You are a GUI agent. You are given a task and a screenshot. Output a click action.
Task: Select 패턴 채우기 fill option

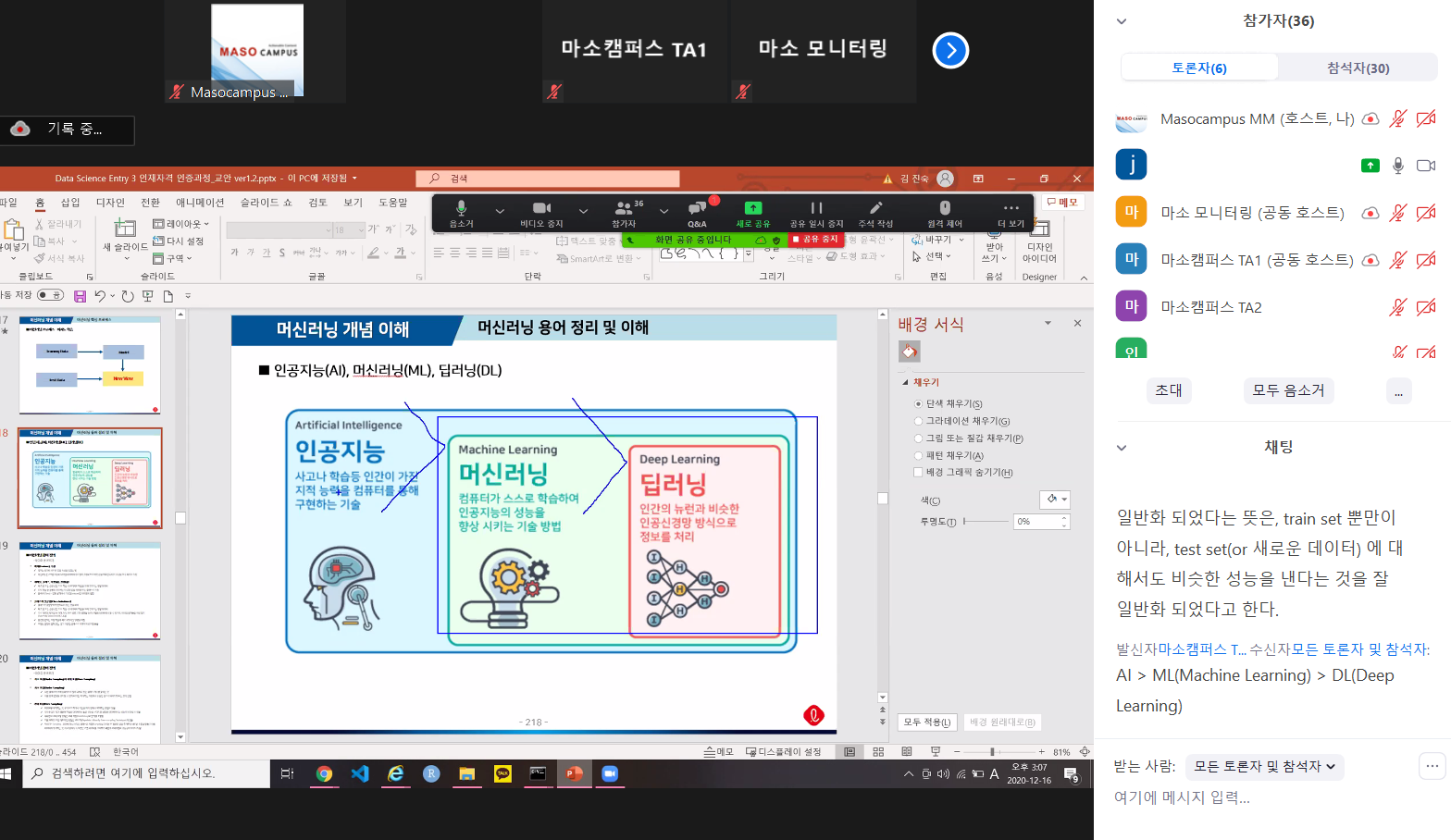(919, 455)
